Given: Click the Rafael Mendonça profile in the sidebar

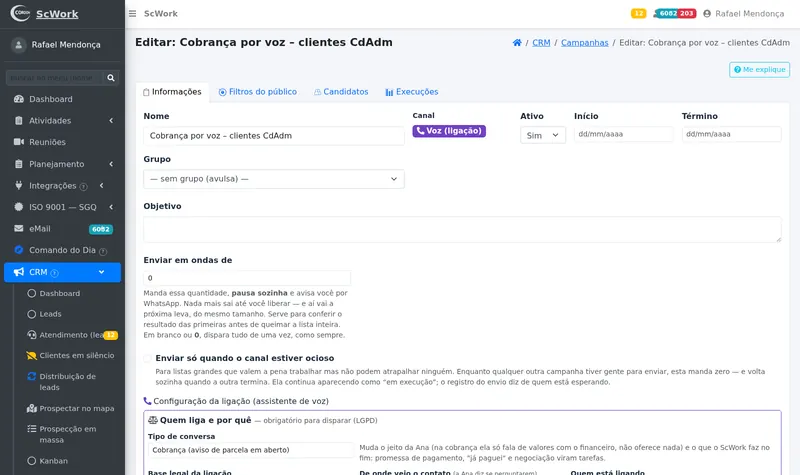Looking at the screenshot, I should point(56,45).
